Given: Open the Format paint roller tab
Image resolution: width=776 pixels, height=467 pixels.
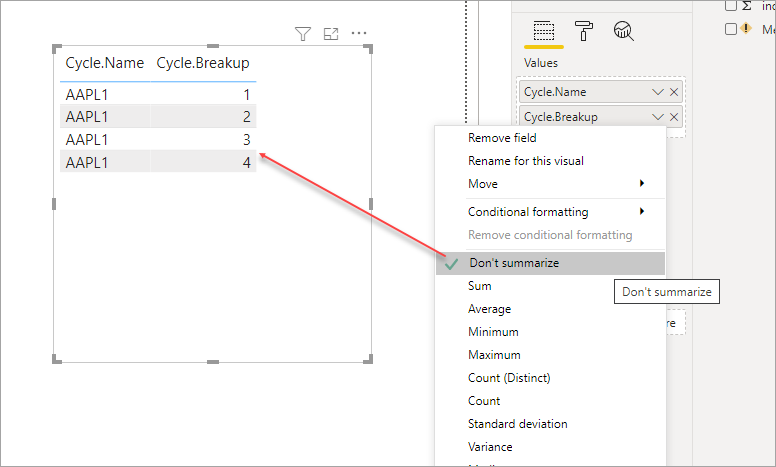Looking at the screenshot, I should 583,31.
